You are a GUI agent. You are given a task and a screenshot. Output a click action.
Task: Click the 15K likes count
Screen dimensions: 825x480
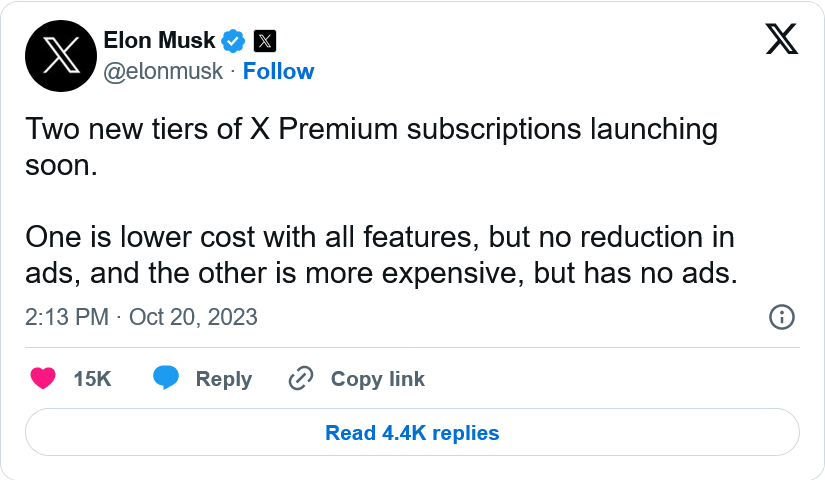click(92, 379)
